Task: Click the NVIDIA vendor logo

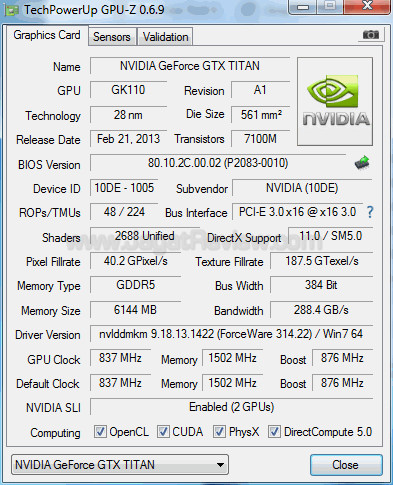Action: [x=335, y=101]
